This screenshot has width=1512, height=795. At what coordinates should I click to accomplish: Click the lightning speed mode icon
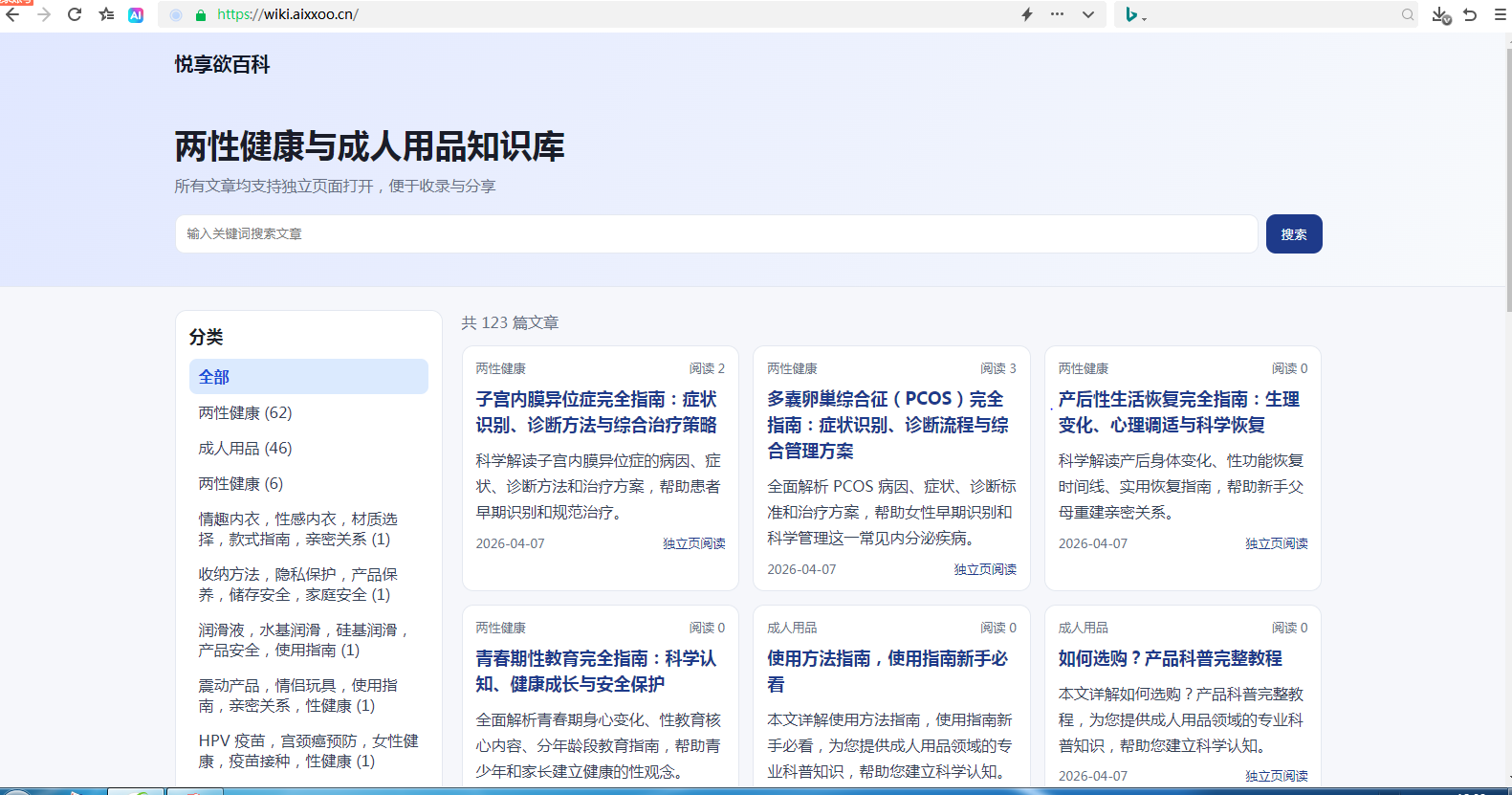pos(1027,14)
